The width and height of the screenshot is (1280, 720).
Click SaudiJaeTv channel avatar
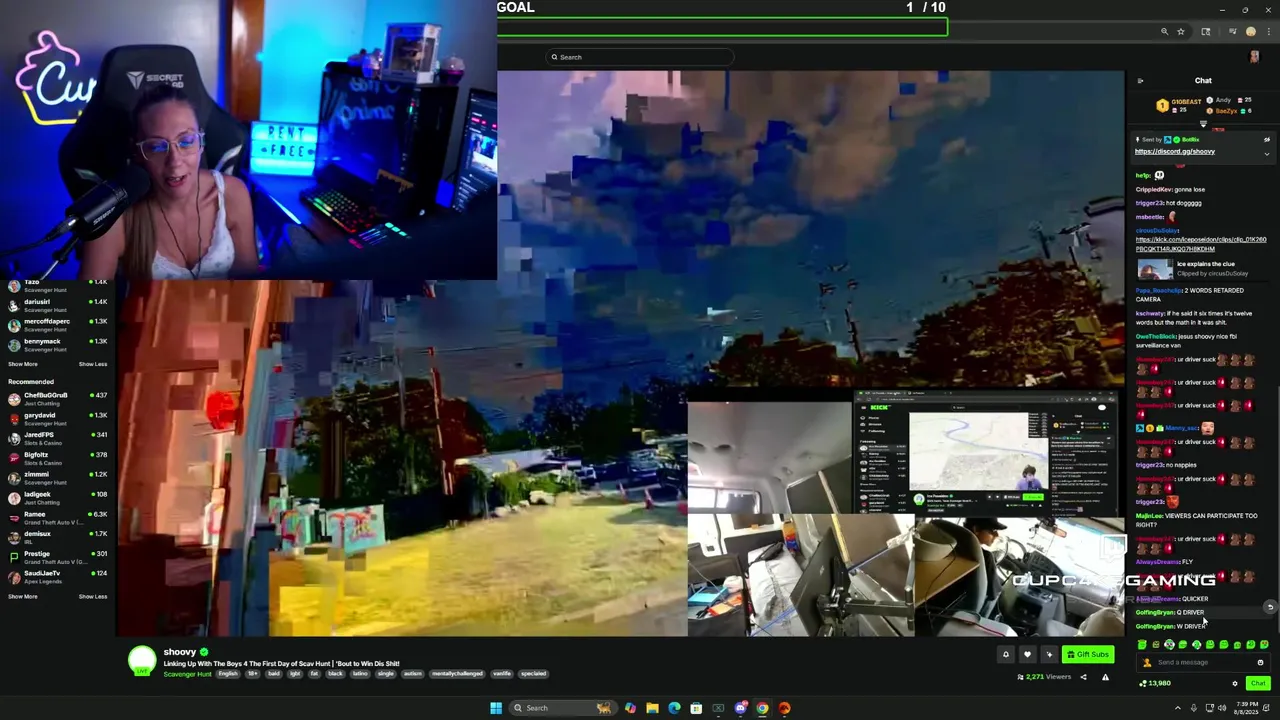(x=13, y=576)
